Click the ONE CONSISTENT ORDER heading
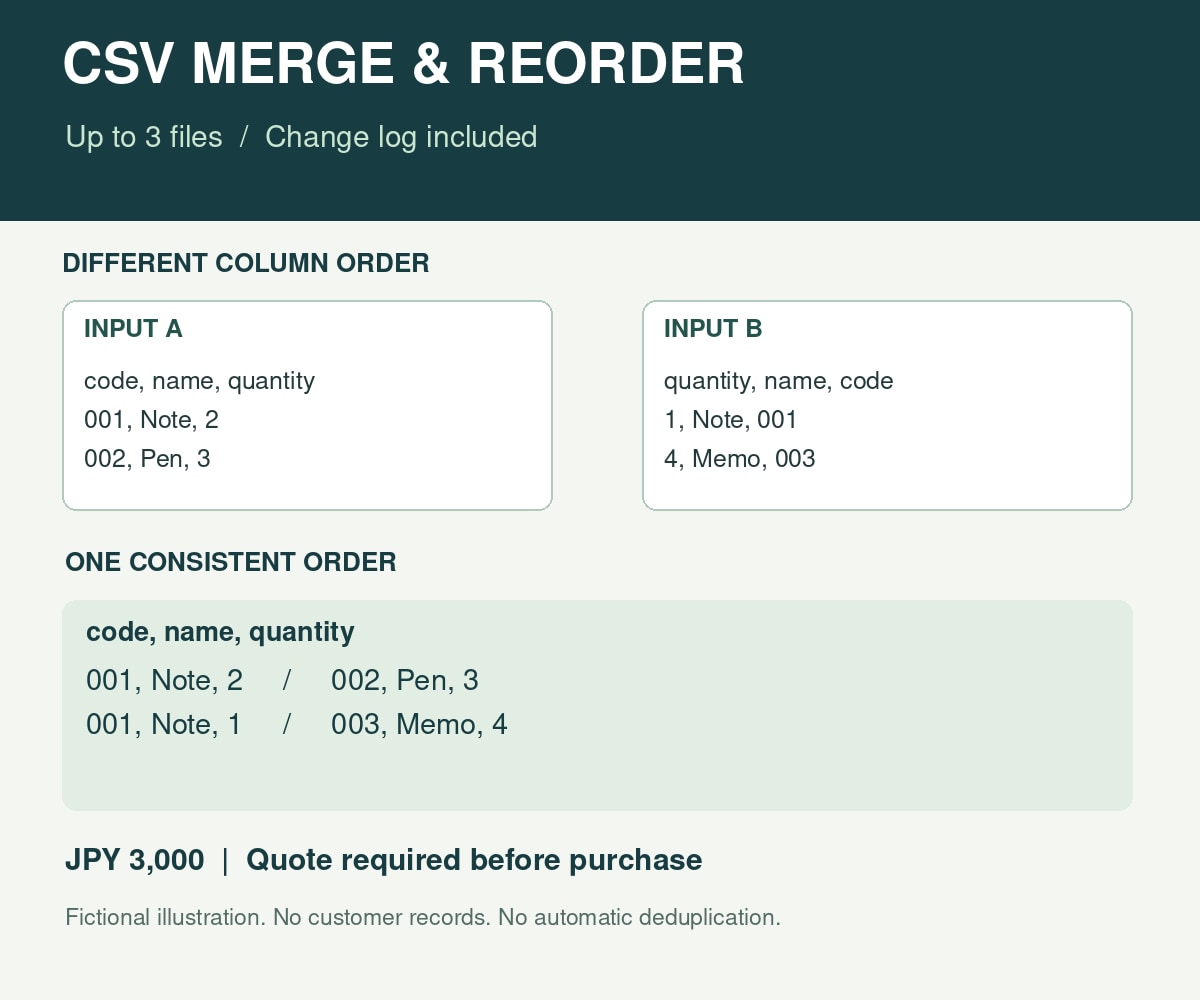 coord(231,562)
